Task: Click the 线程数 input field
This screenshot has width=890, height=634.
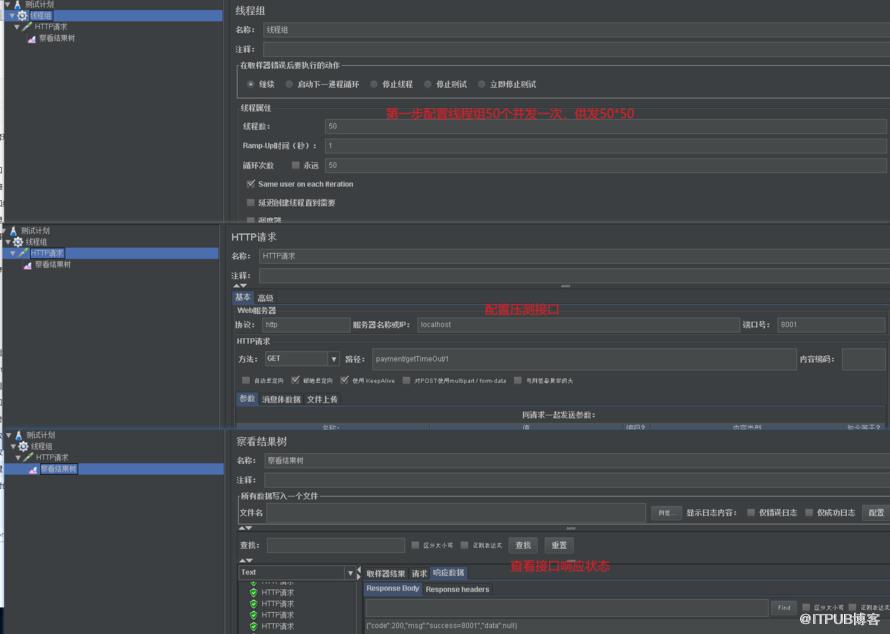Action: tap(606, 127)
